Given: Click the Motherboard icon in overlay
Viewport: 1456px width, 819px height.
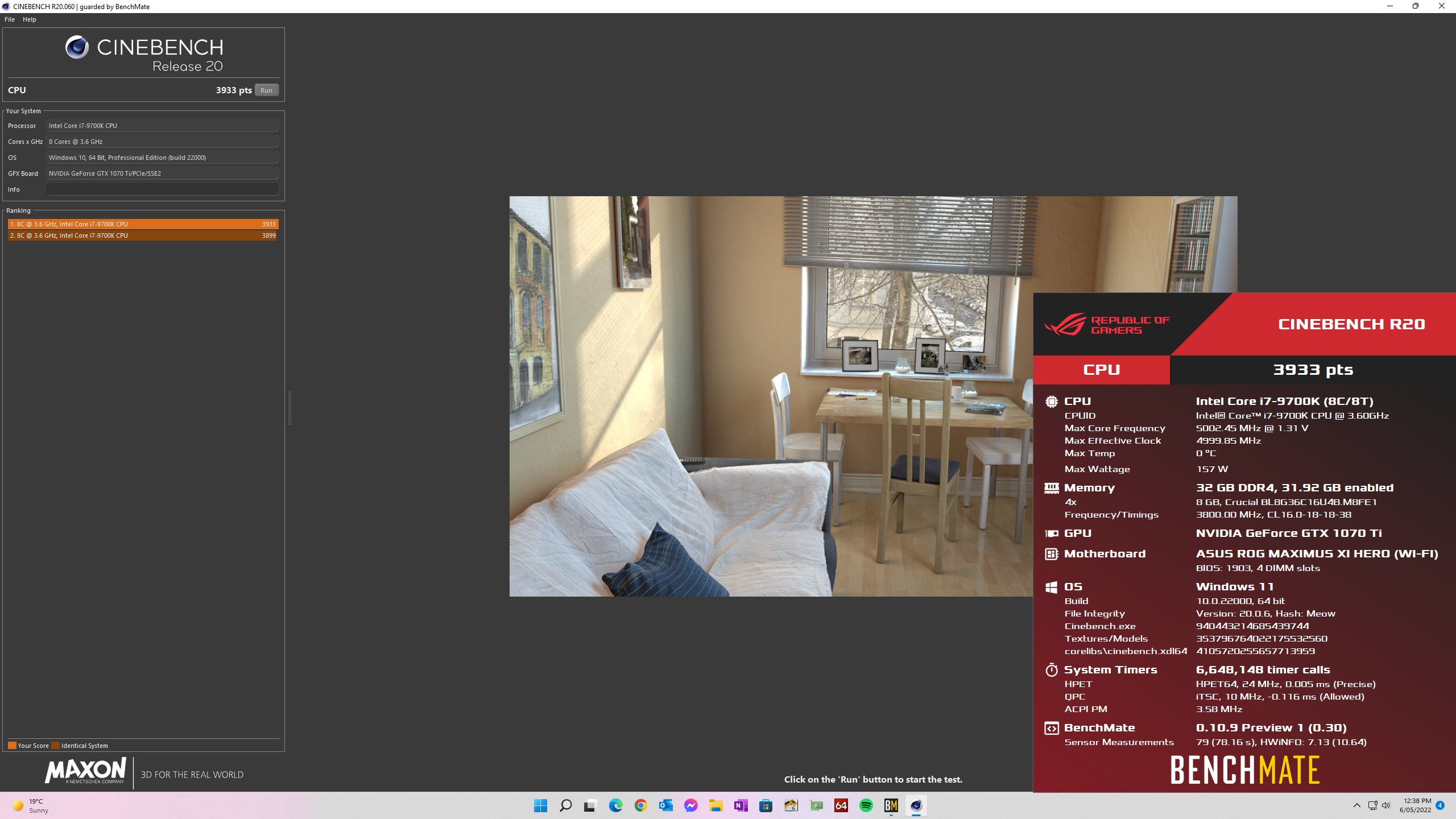Looking at the screenshot, I should [x=1052, y=553].
